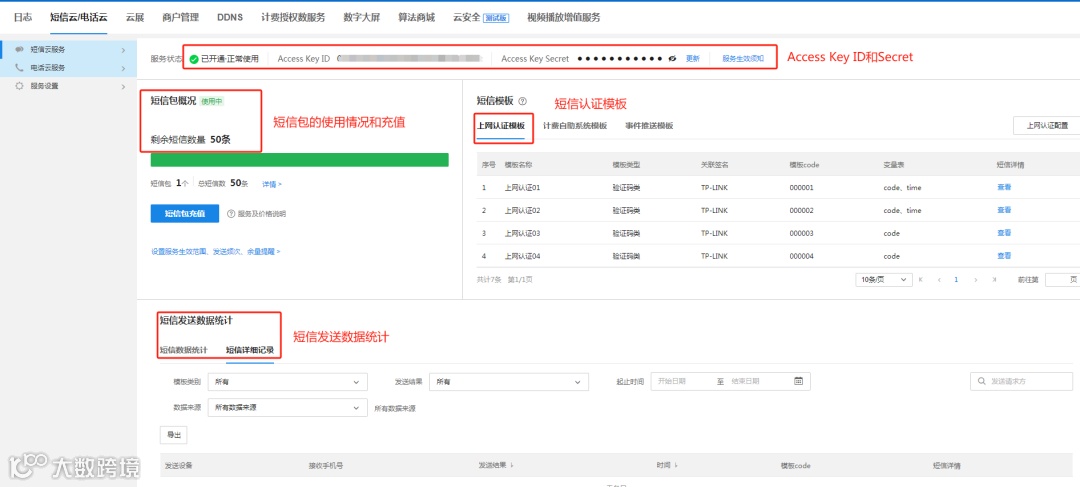Go to last page of template table
The image size is (1080, 487).
click(993, 280)
